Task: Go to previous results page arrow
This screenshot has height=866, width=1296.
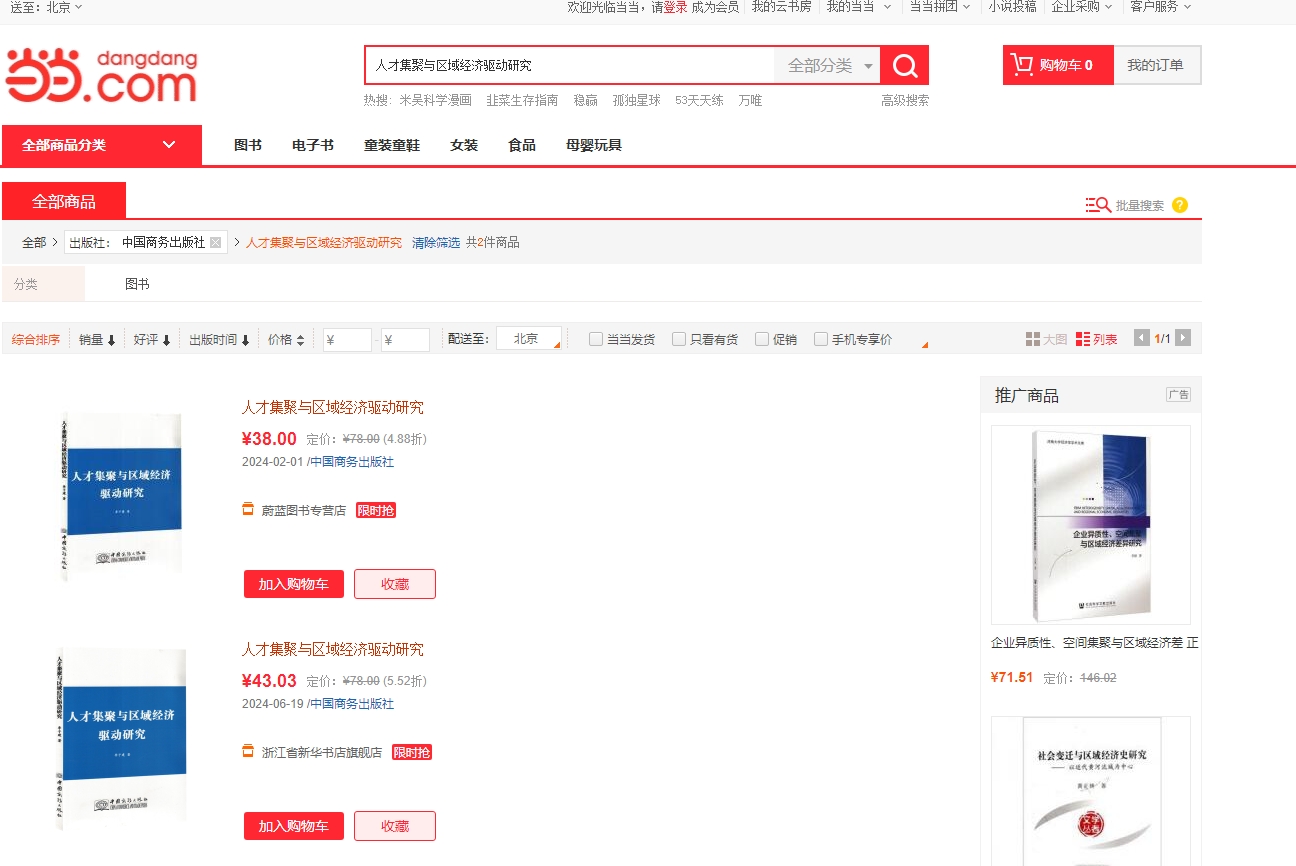Action: click(x=1141, y=338)
